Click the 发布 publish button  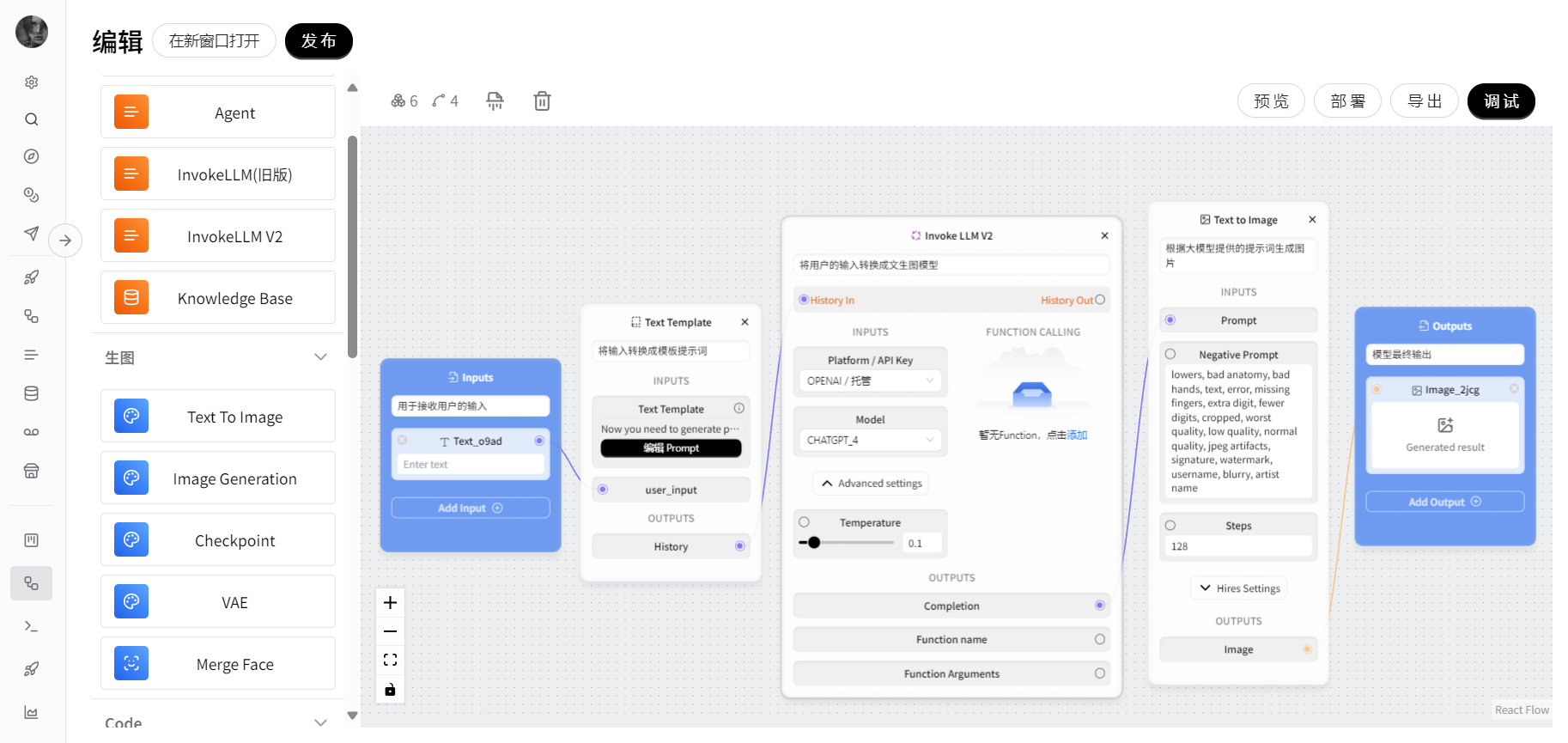[x=319, y=41]
